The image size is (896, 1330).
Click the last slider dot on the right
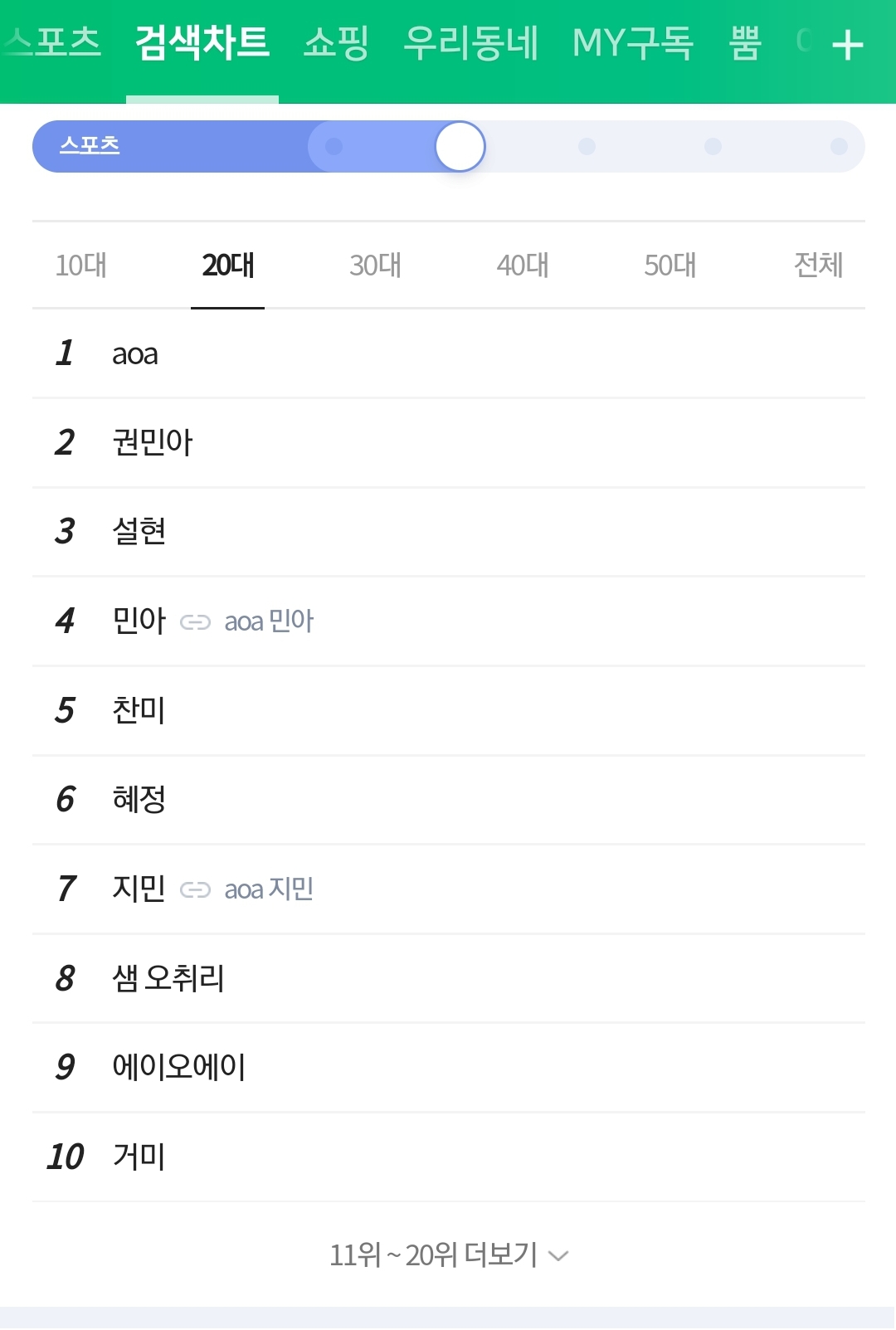point(839,147)
